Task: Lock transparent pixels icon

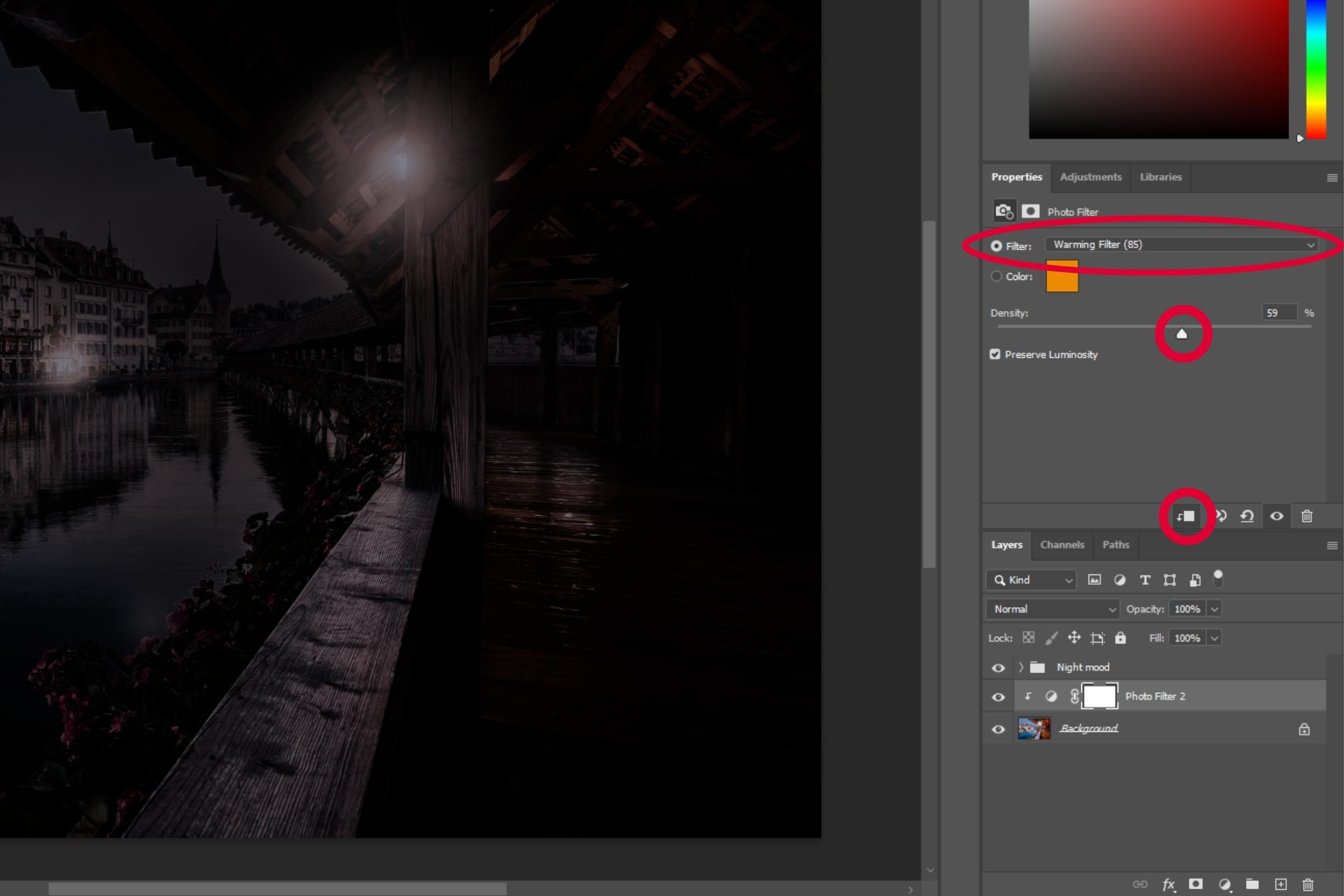Action: (1029, 638)
